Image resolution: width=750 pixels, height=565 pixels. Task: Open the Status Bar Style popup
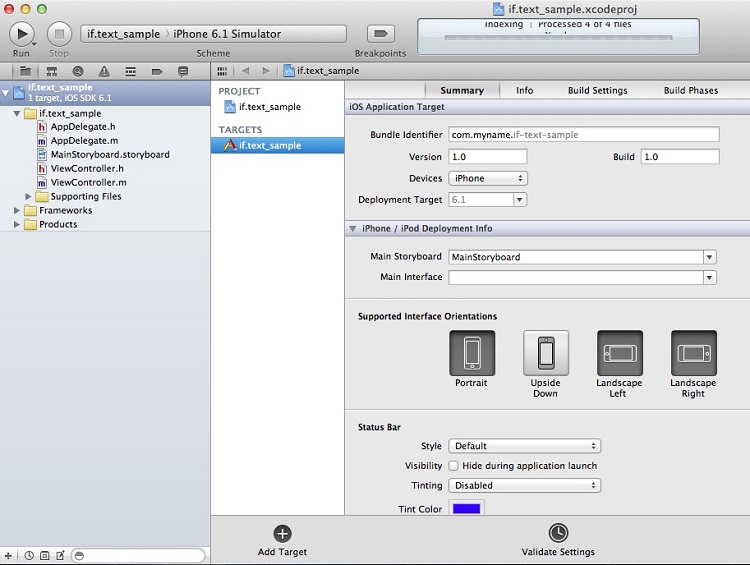coord(525,446)
